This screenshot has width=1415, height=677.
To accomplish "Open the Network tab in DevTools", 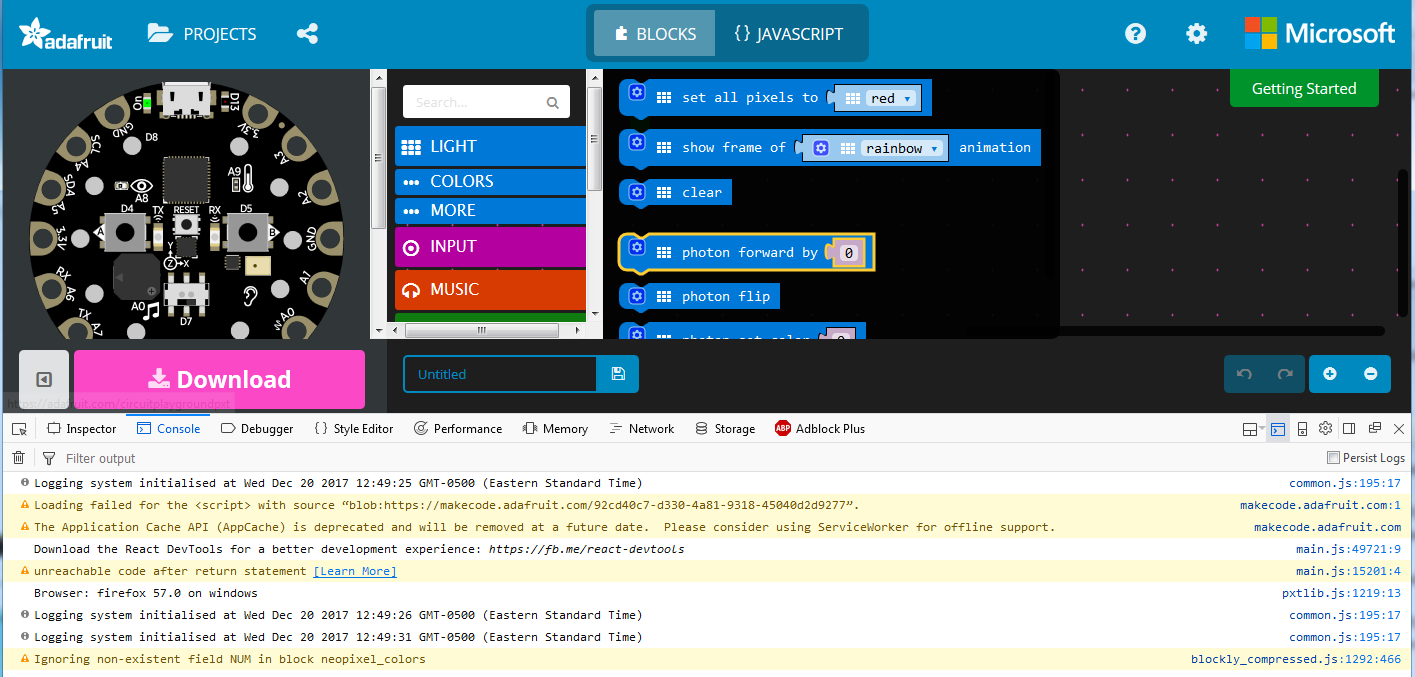I will pyautogui.click(x=641, y=428).
